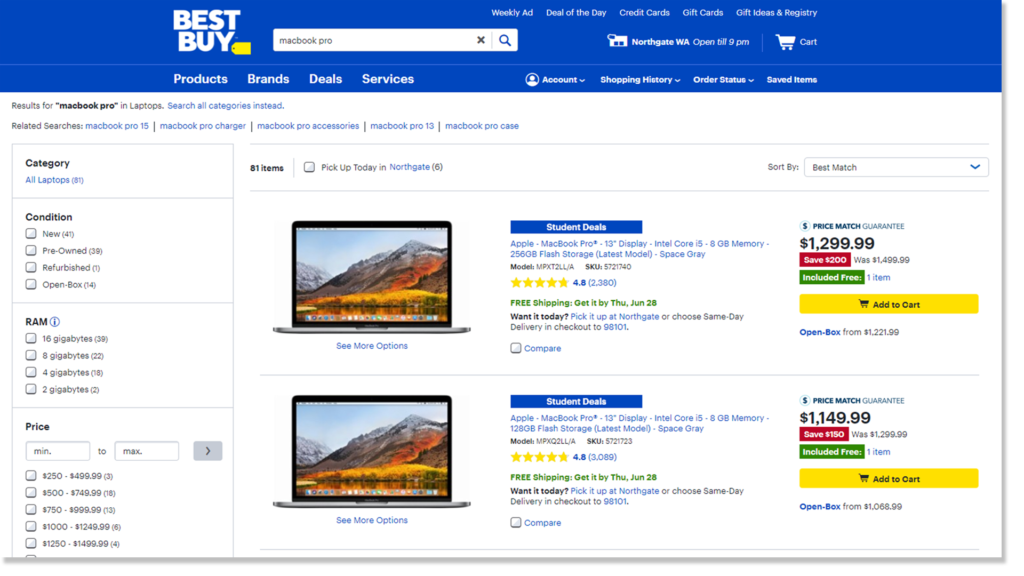This screenshot has height=576, width=1024.
Task: Open related search macbook pro 13
Action: pos(402,126)
